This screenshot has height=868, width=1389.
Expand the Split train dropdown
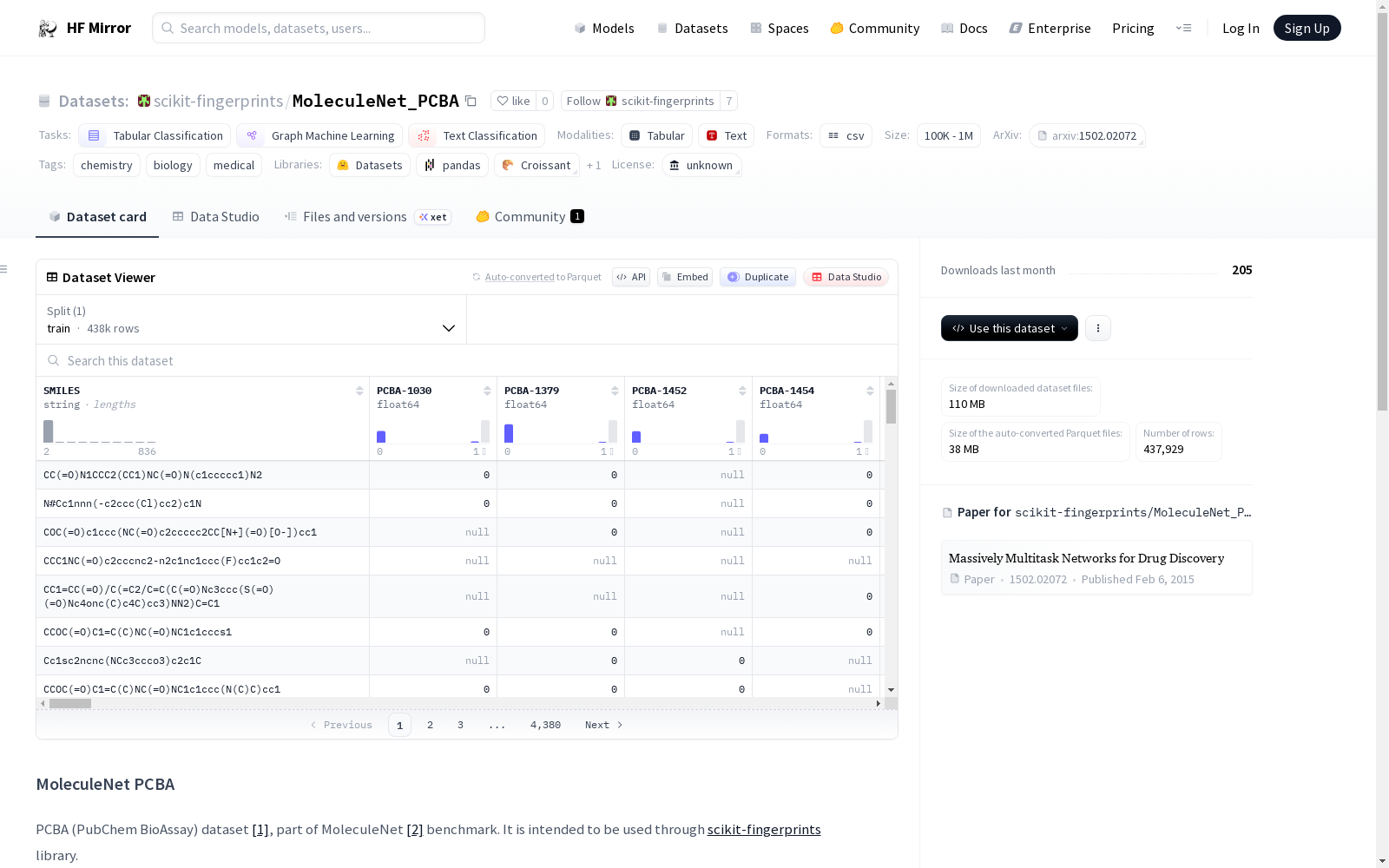[251, 319]
